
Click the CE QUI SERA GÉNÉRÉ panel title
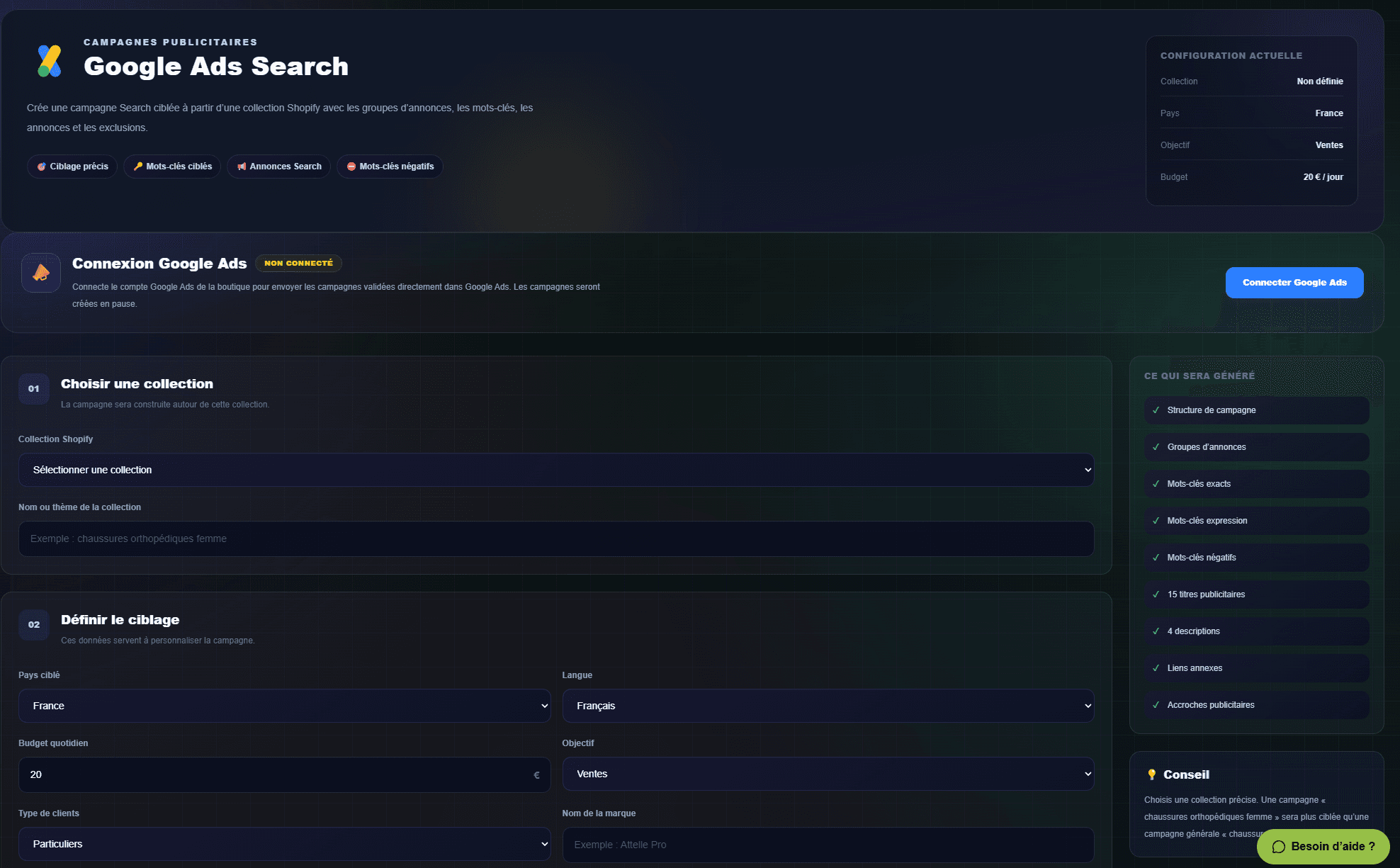1199,376
